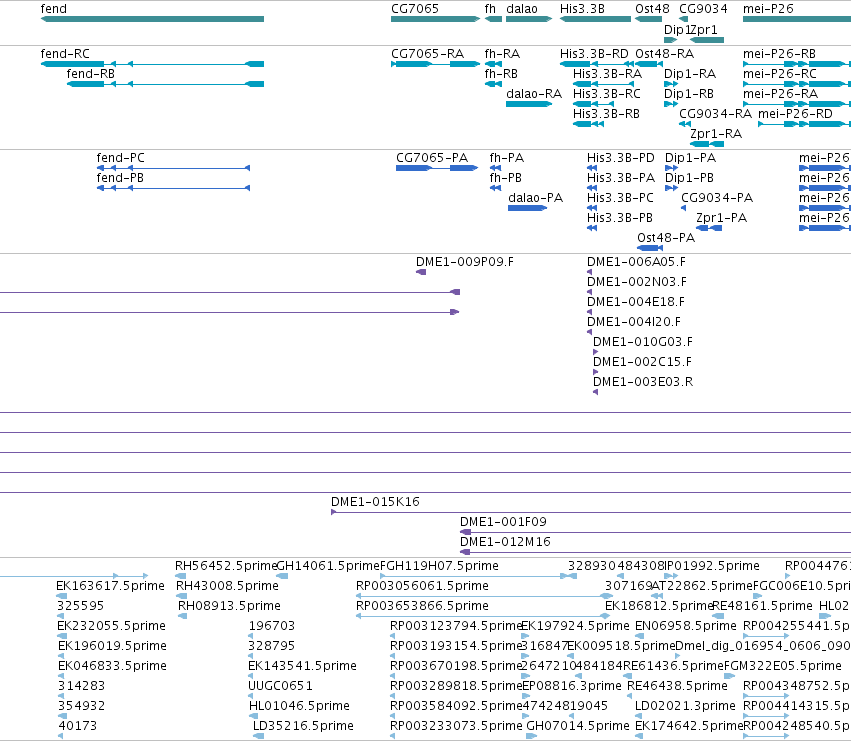The height and width of the screenshot is (741, 851).
Task: Click the DME1-012M16 clone label
Action: [x=505, y=542]
